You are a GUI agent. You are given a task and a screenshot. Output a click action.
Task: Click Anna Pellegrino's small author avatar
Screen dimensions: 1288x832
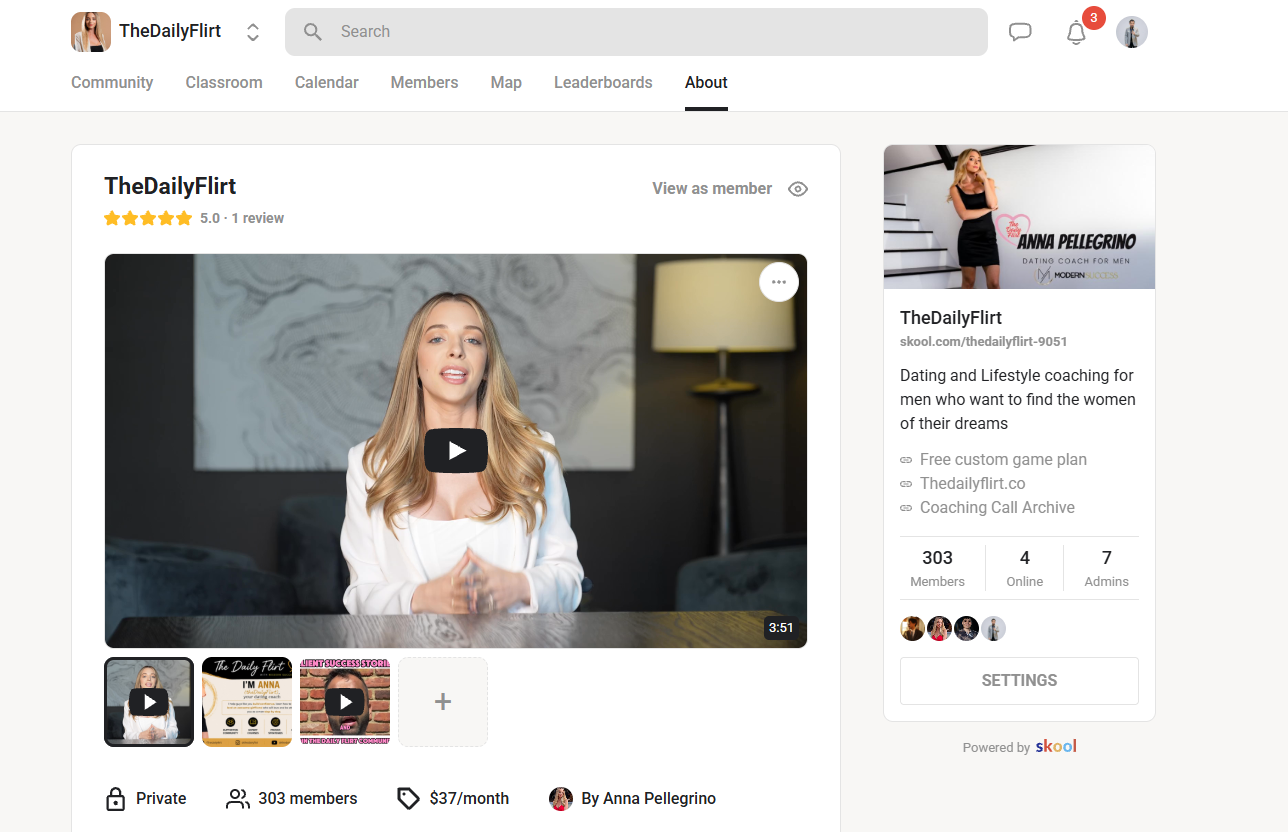(x=561, y=799)
